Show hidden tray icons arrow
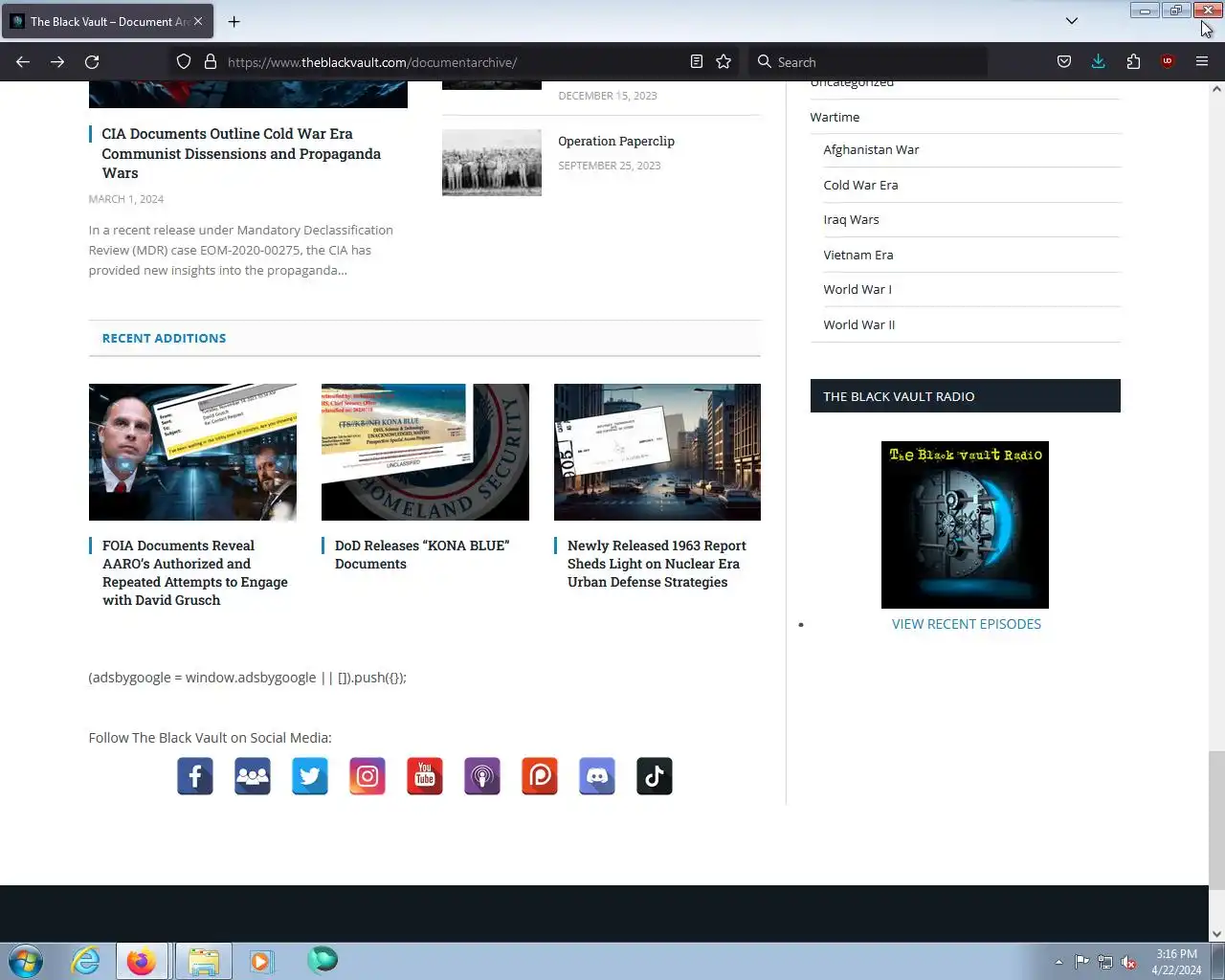Viewport: 1225px width, 980px height. pos(1058,962)
